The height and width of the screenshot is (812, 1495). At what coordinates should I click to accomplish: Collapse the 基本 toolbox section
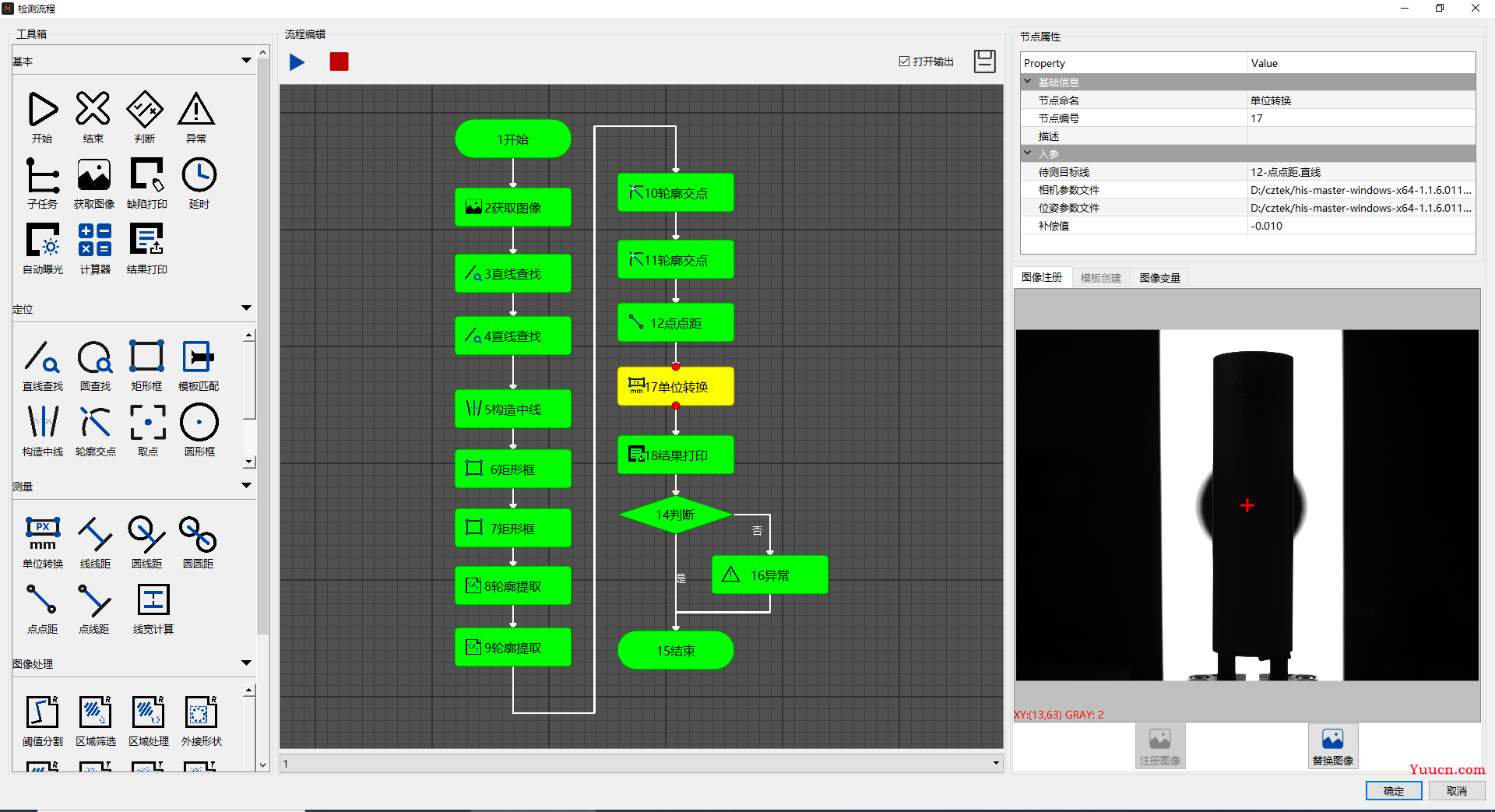pyautogui.click(x=246, y=60)
